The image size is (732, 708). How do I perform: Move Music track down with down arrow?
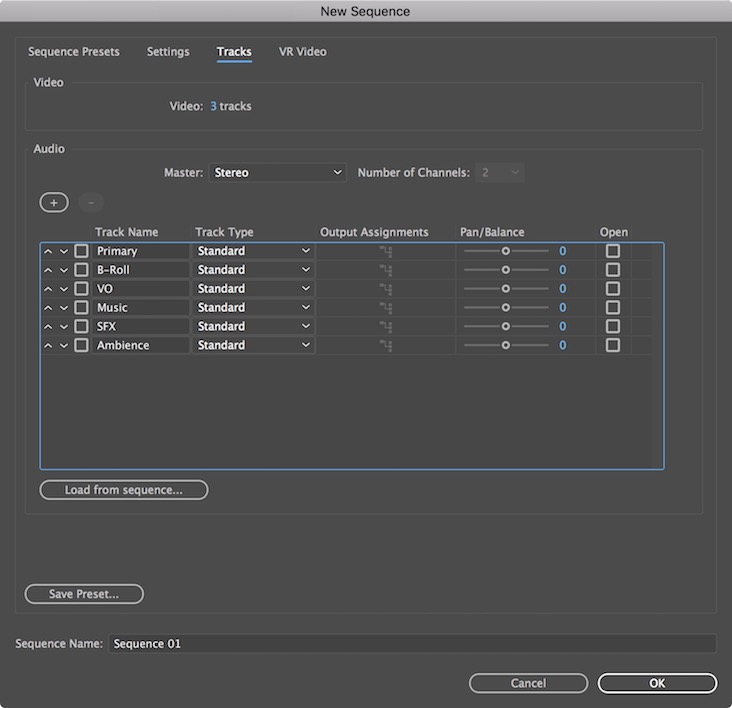64,308
